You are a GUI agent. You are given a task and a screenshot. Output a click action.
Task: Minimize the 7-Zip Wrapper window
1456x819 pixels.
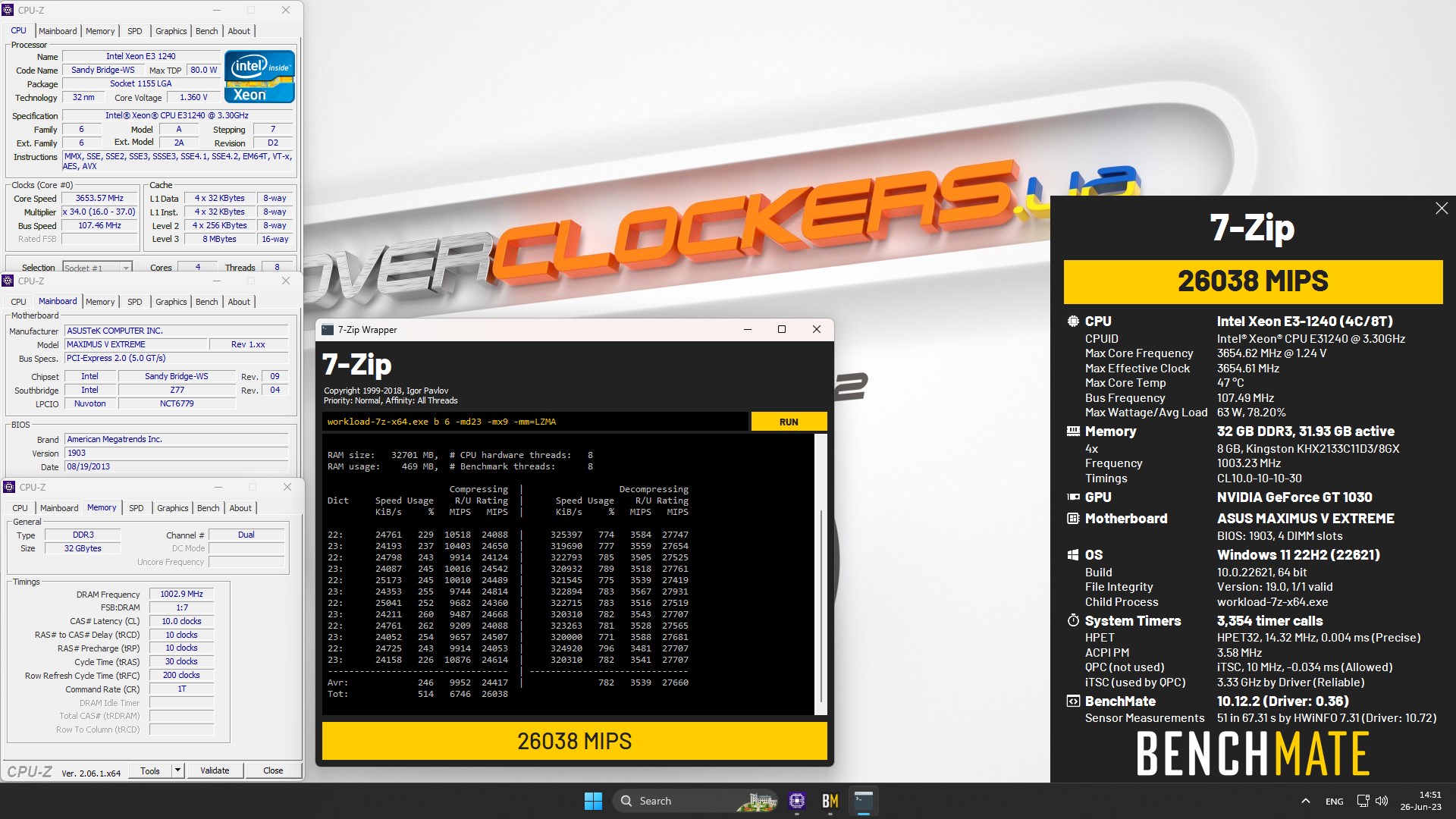point(747,329)
